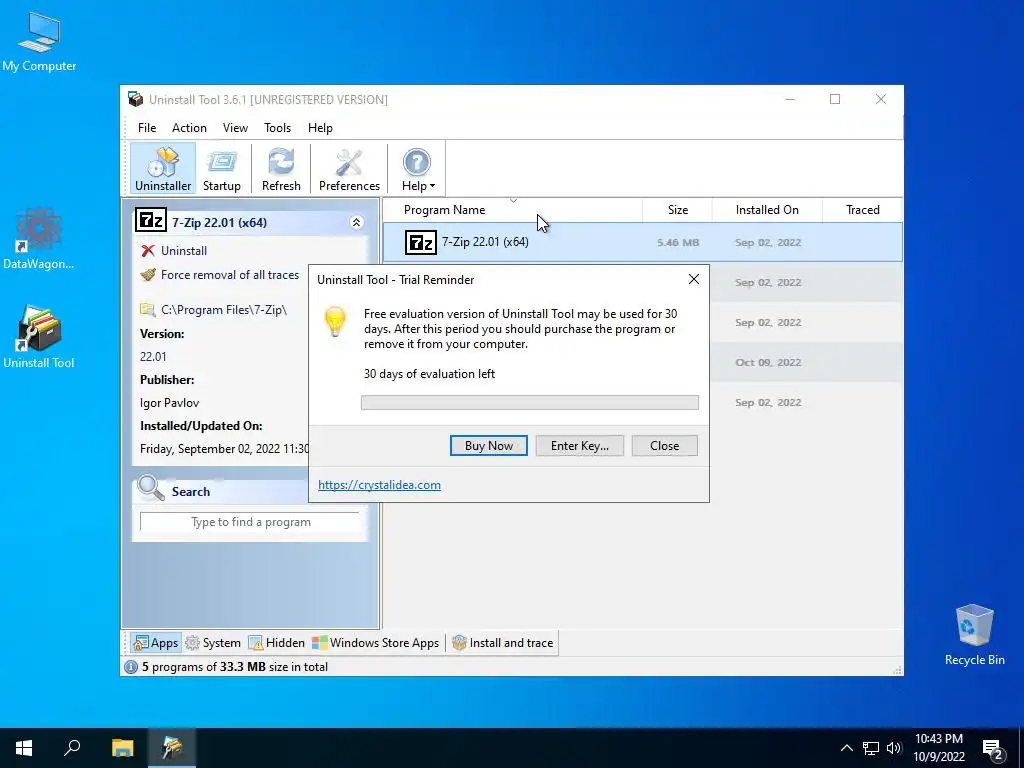
Task: Collapse the 7-Zip details panel
Action: click(x=357, y=223)
